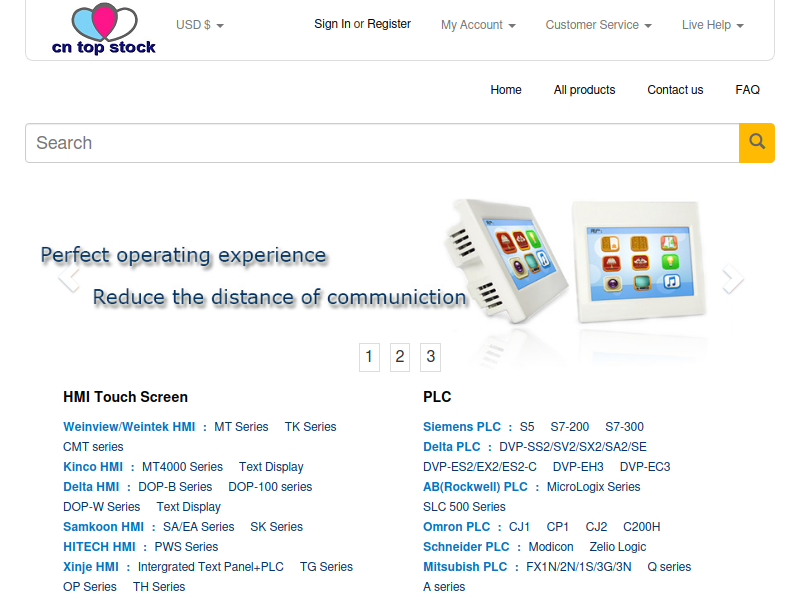Open Siemens PLC category link
Viewport: 800px width, 600px height.
pos(462,427)
